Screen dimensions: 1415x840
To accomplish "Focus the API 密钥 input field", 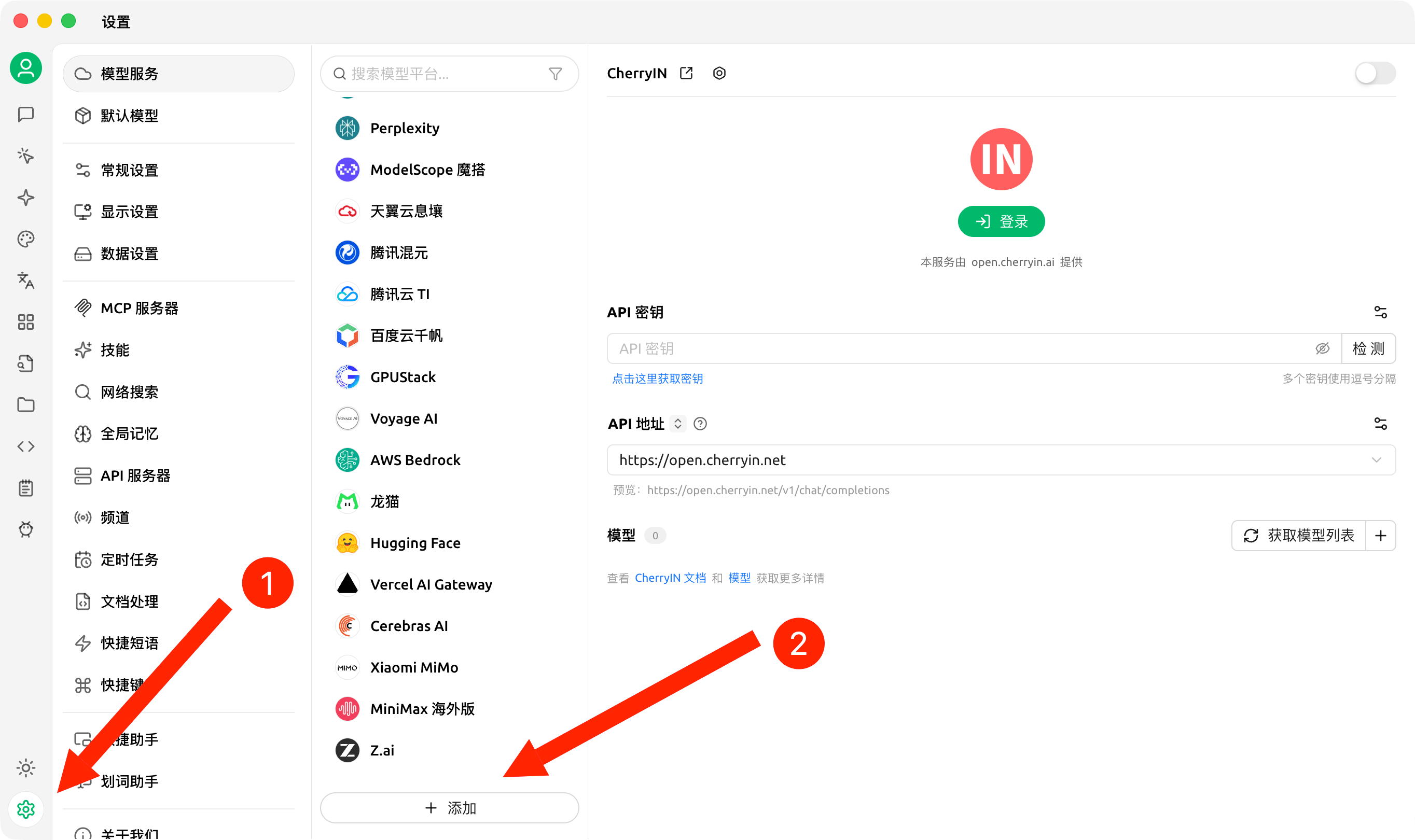I will (974, 348).
